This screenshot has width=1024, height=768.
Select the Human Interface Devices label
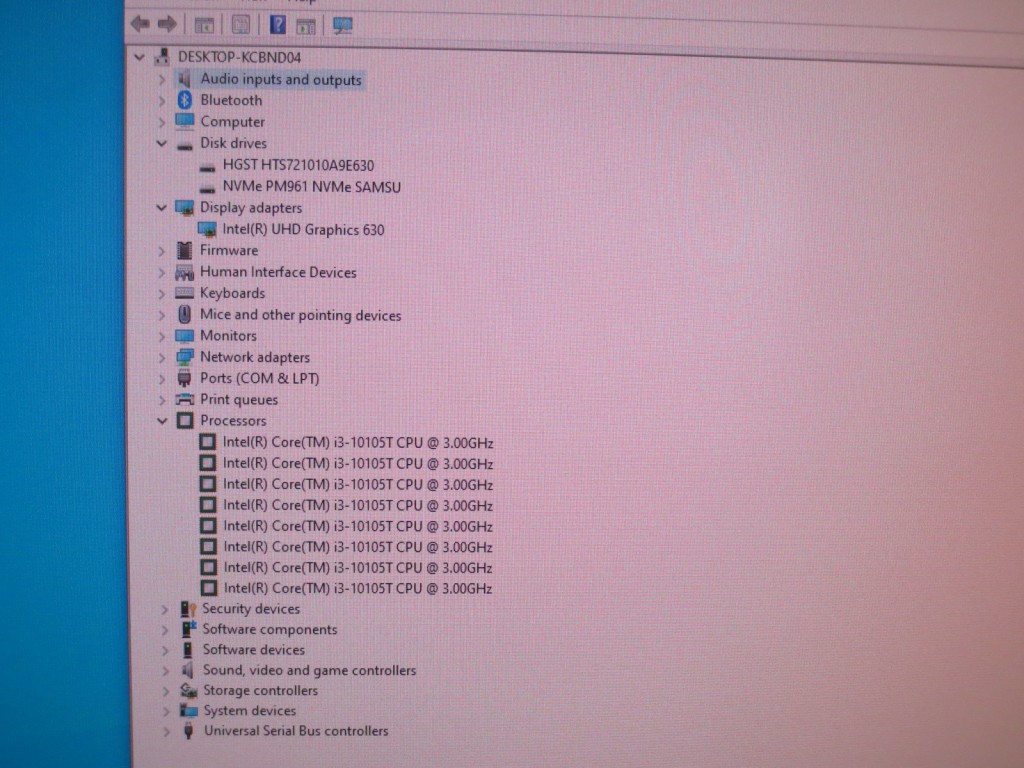[x=278, y=272]
